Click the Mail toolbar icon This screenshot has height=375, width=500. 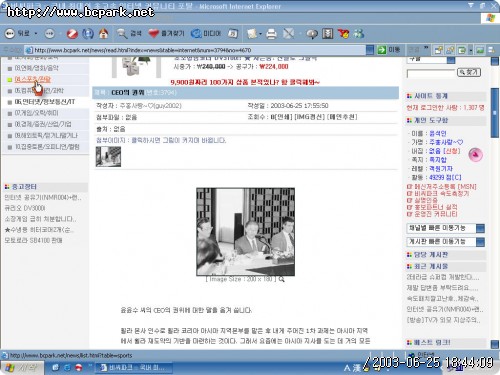coord(252,33)
